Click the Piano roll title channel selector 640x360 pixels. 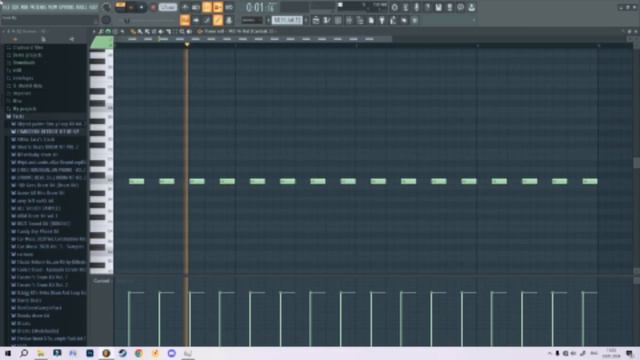coord(239,31)
